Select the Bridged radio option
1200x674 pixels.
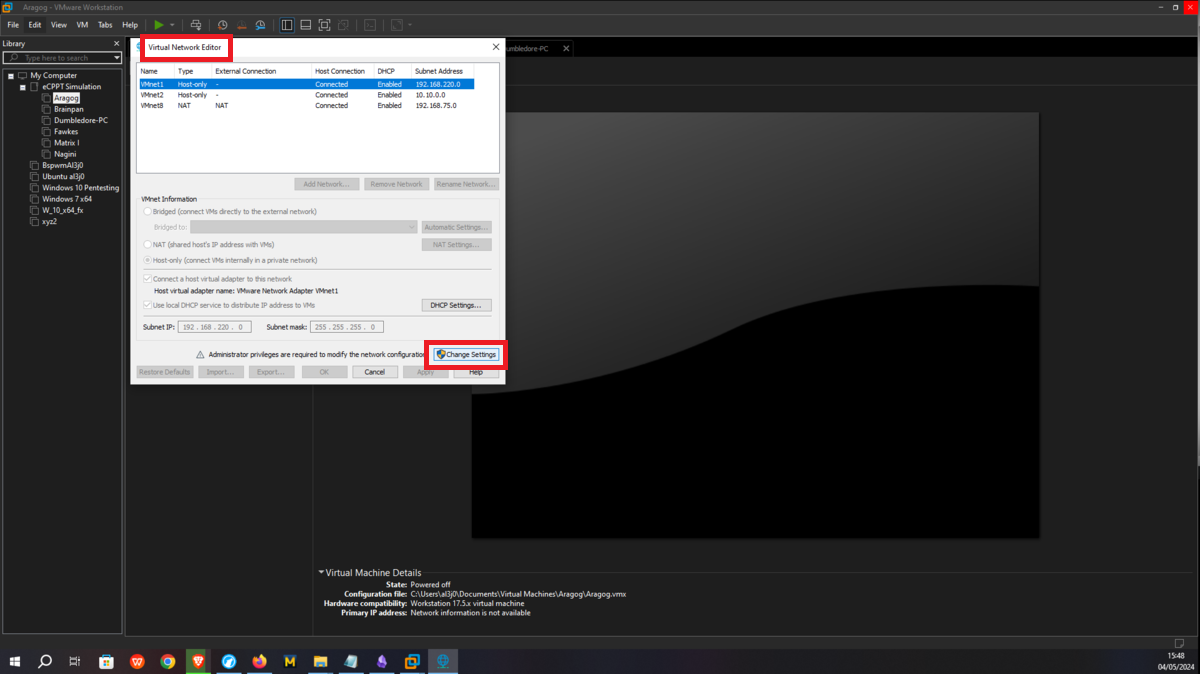pyautogui.click(x=149, y=212)
